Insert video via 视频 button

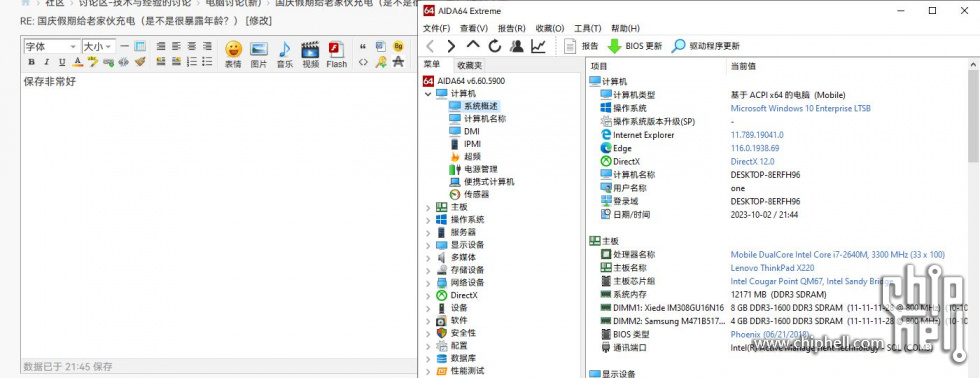311,54
